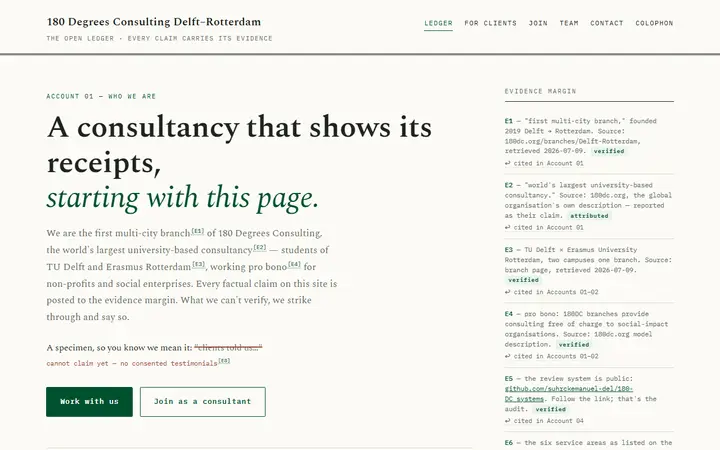Open footnote E1 after multi-city branch

[x=198, y=231]
